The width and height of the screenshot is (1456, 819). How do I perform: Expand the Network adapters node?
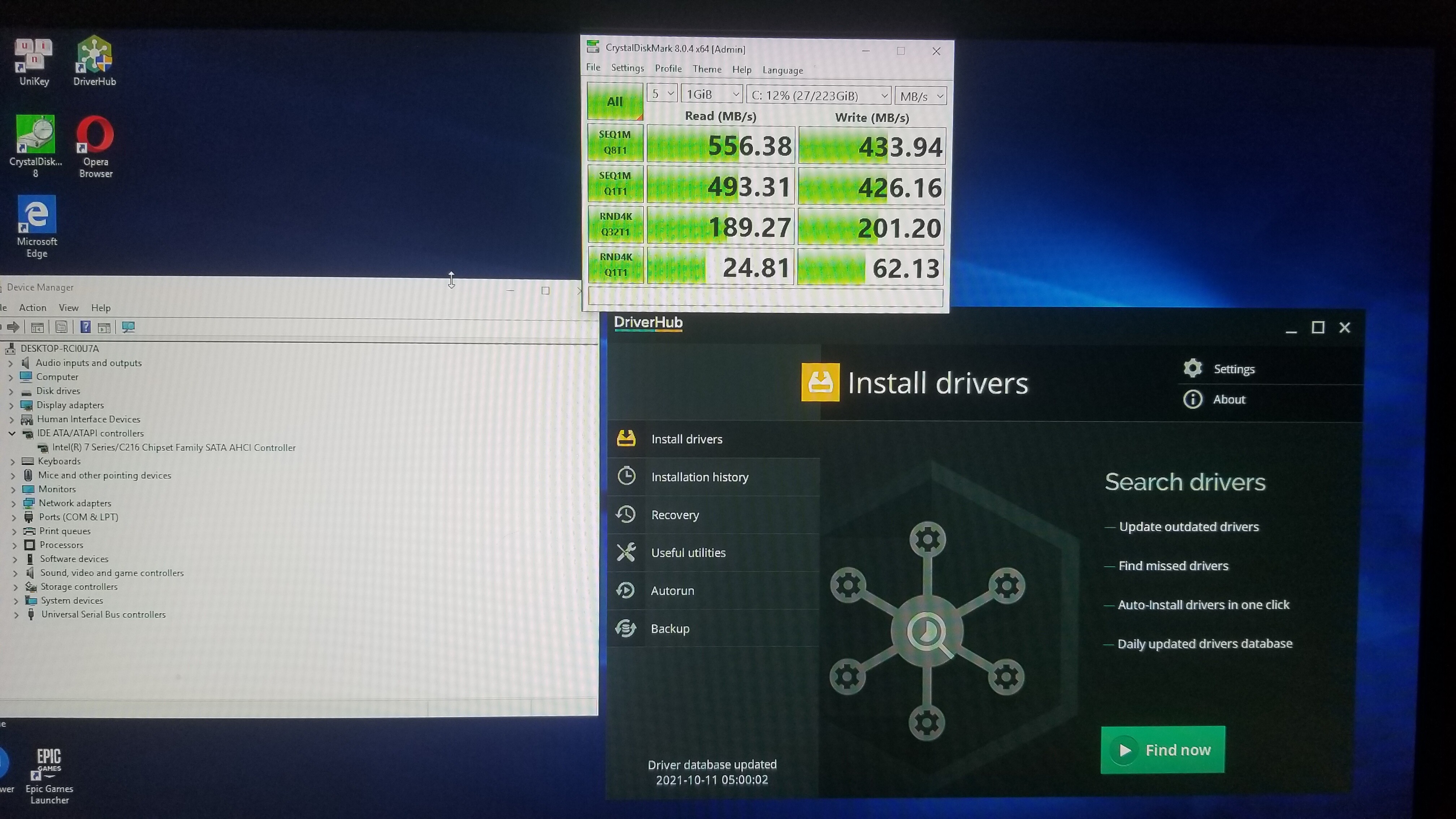14,503
